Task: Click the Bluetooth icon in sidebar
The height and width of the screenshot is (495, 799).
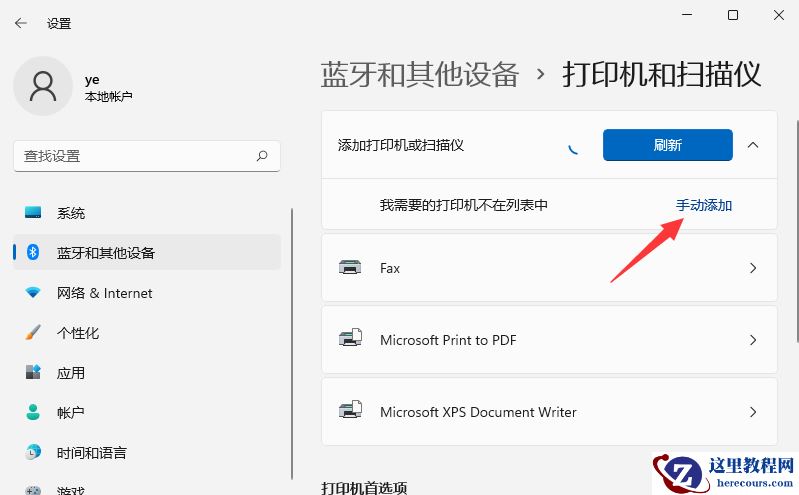Action: pyautogui.click(x=33, y=252)
